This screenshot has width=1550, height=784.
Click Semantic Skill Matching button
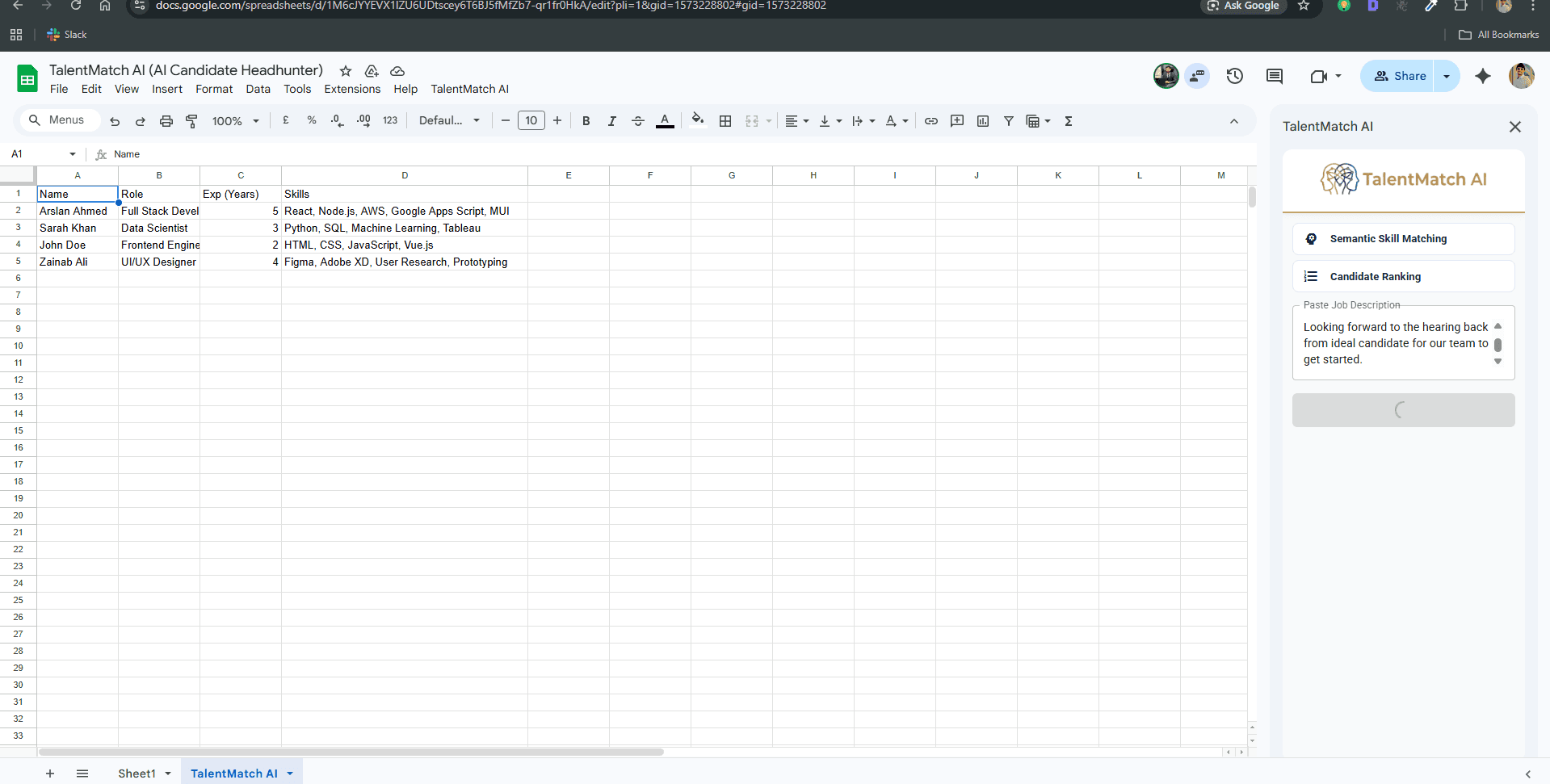pyautogui.click(x=1404, y=239)
